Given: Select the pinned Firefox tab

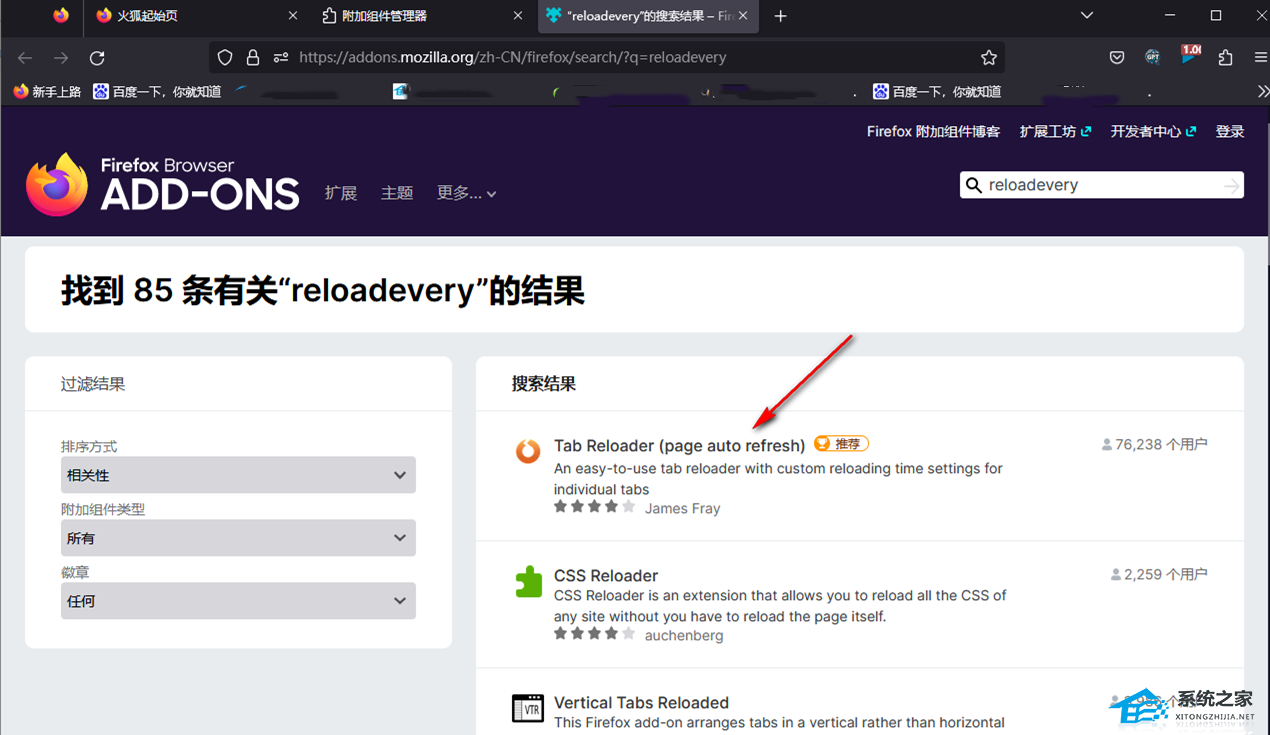Looking at the screenshot, I should click(x=61, y=16).
